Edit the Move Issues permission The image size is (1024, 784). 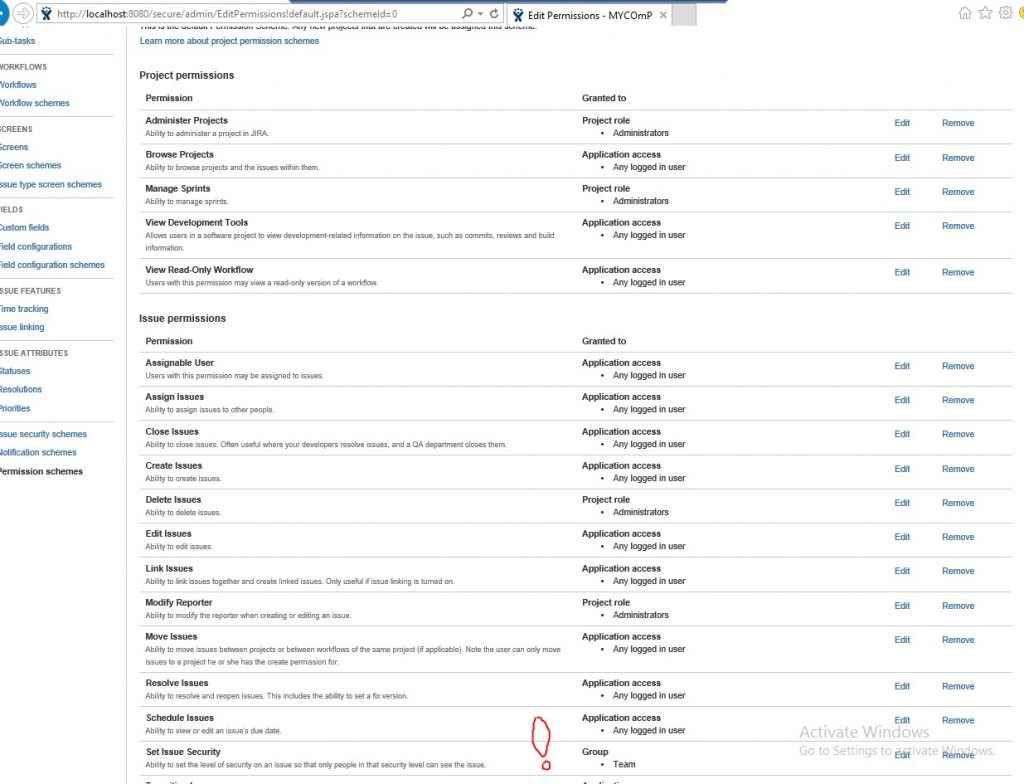(902, 640)
